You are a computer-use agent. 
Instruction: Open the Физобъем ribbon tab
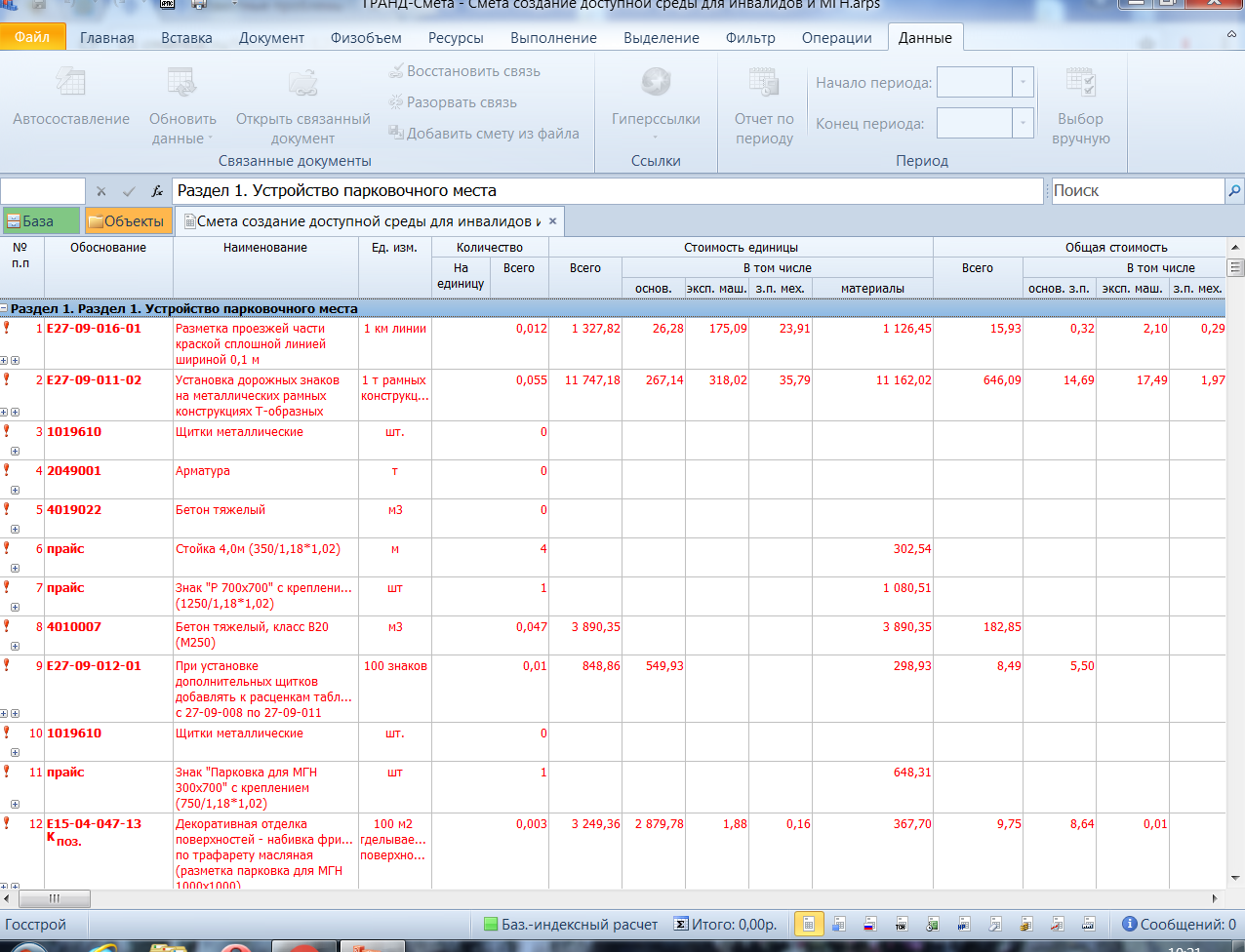pos(366,38)
